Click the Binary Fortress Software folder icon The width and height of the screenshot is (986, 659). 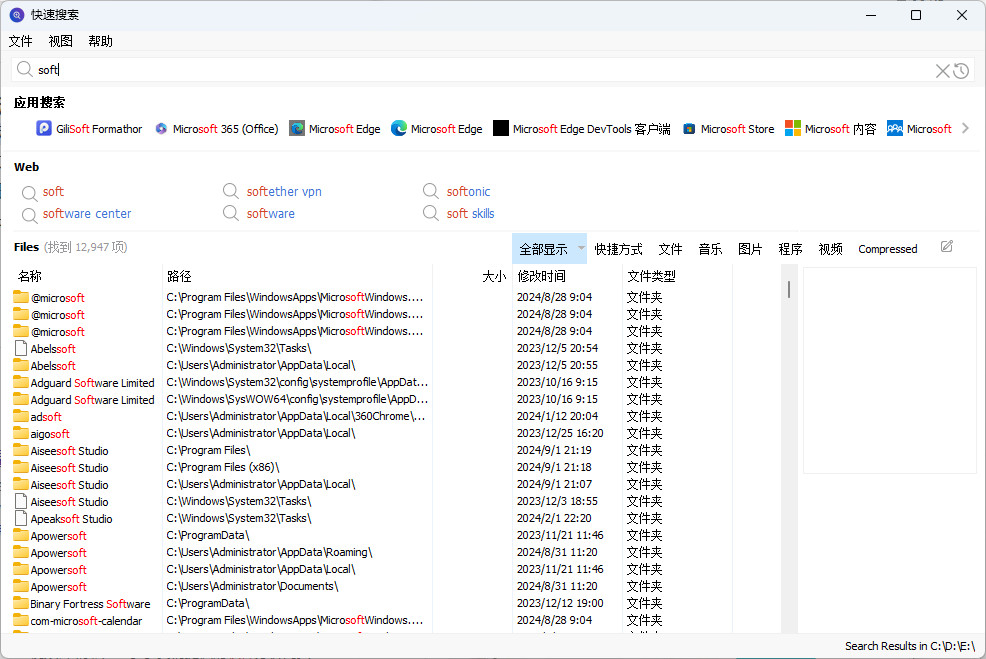[21, 603]
